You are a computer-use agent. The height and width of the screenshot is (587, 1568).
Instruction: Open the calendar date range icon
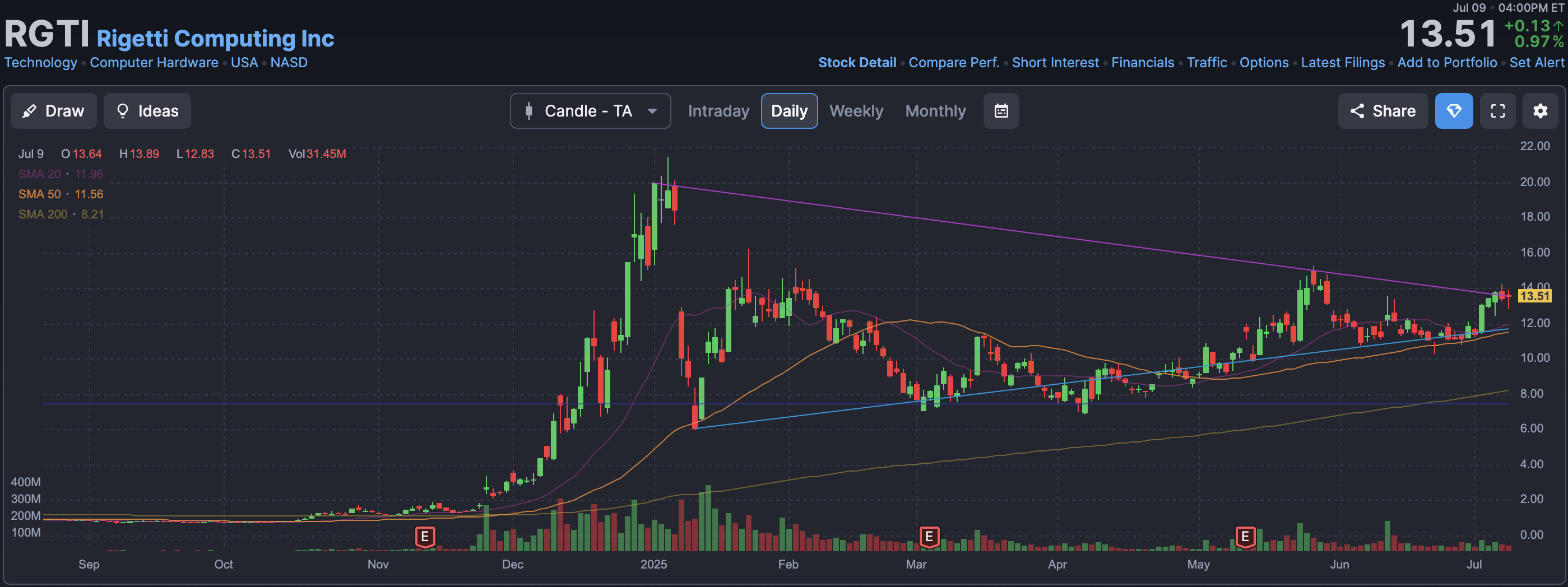point(1001,111)
